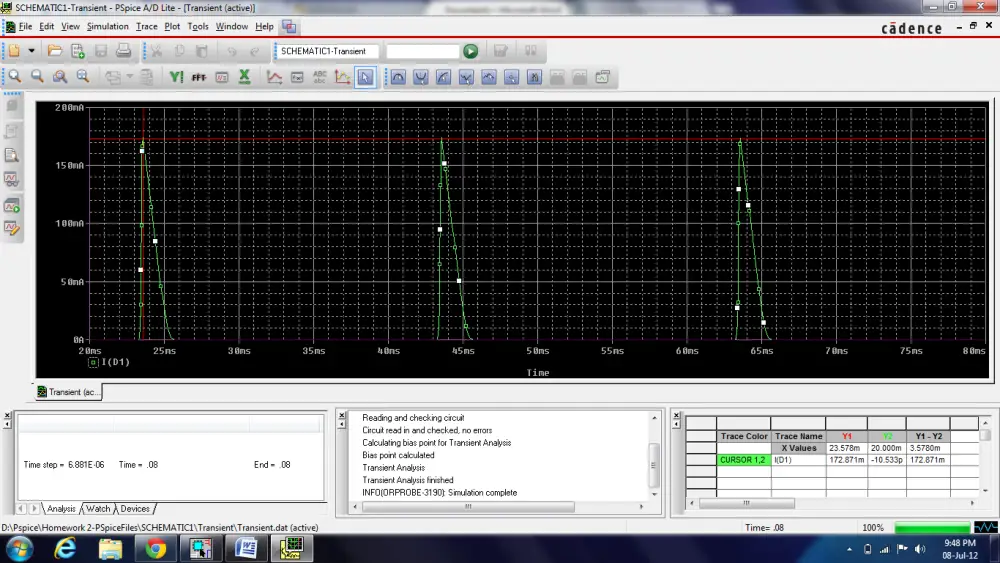Click the View Simulation Output File sidebar icon
This screenshot has height=563, width=1000.
[x=11, y=155]
